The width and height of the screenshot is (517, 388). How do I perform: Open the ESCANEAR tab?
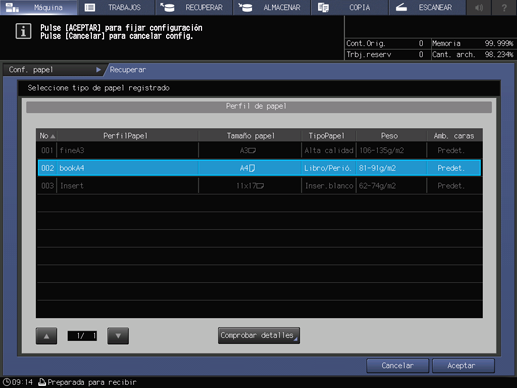[427, 7]
